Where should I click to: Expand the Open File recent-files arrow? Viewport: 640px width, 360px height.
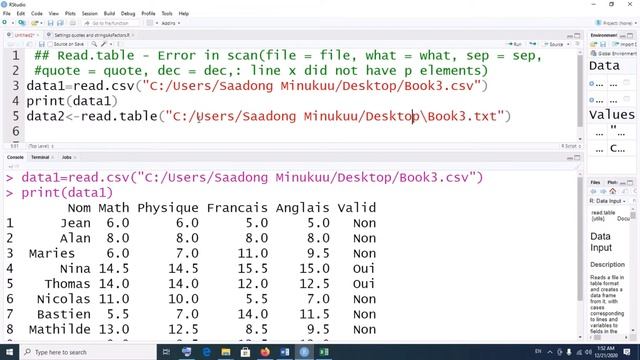point(41,23)
